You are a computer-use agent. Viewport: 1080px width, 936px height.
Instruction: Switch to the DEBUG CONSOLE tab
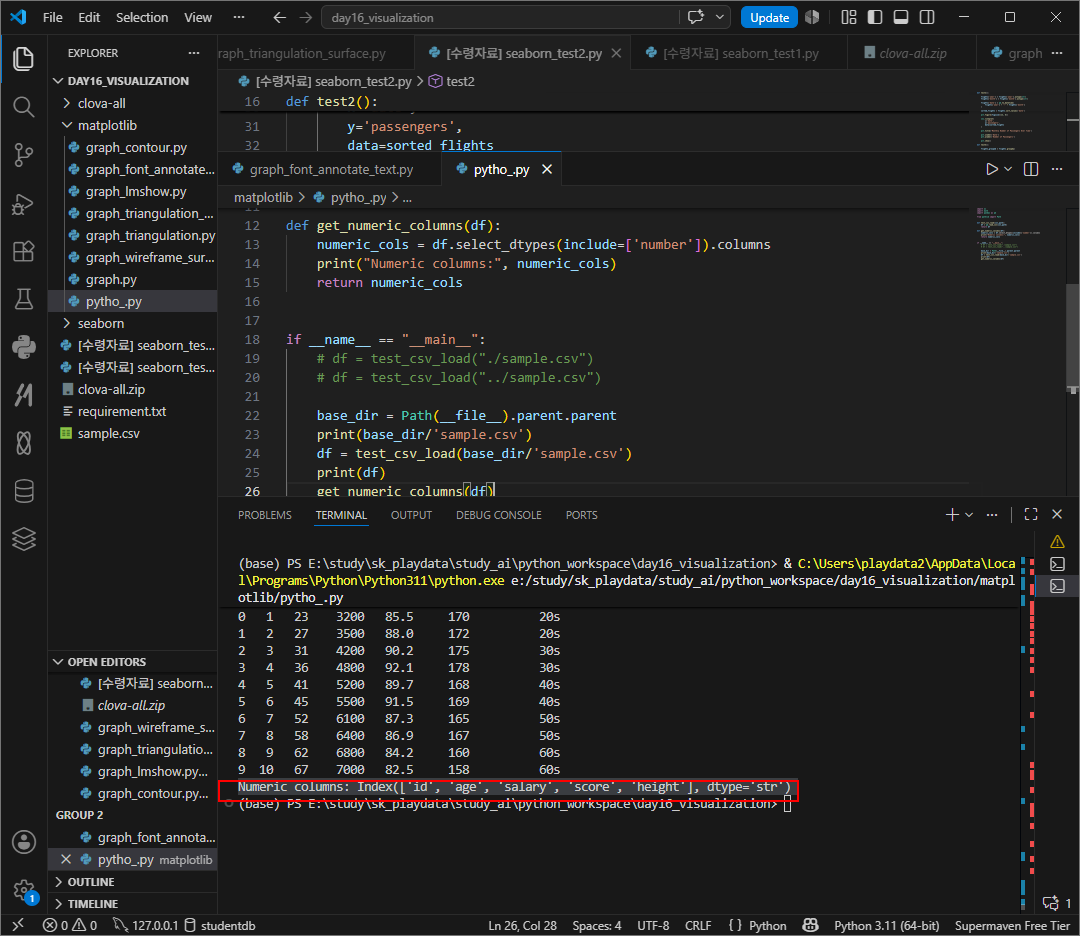499,515
